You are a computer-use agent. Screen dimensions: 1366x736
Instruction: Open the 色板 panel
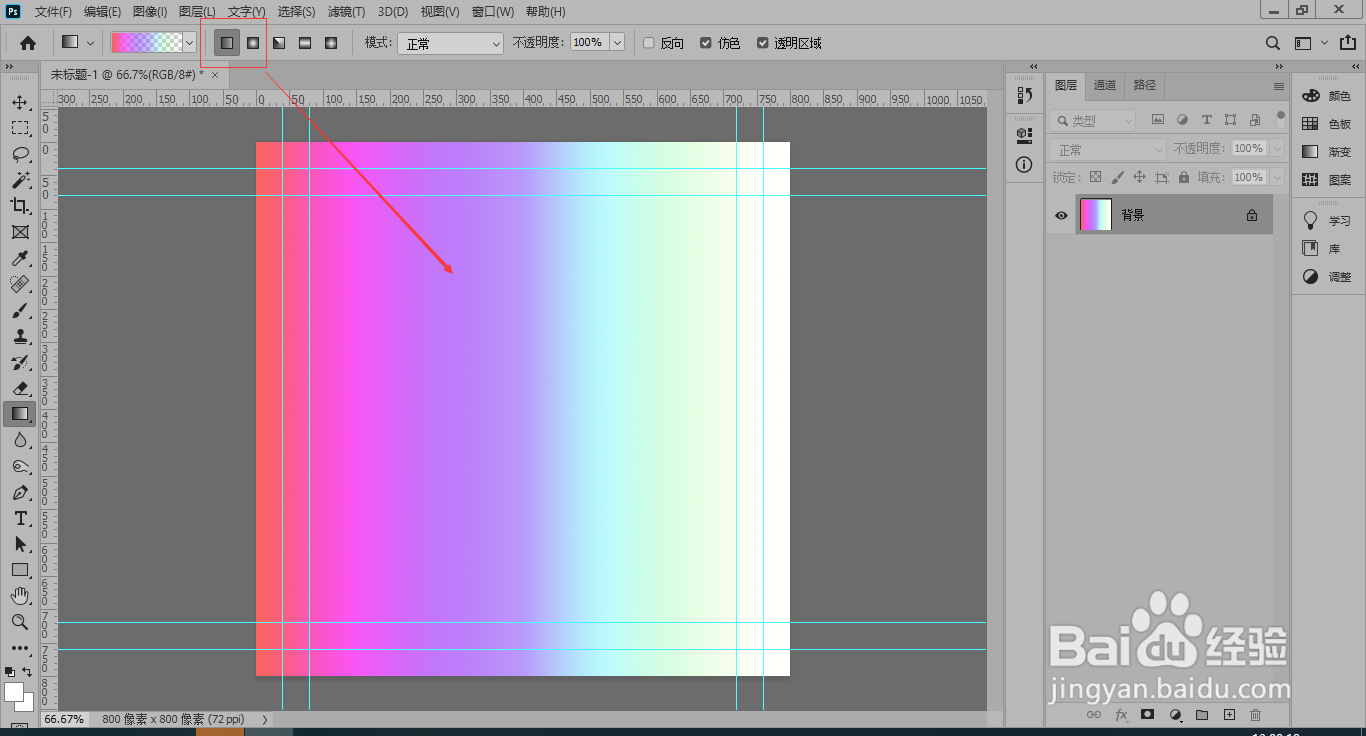pos(1326,124)
